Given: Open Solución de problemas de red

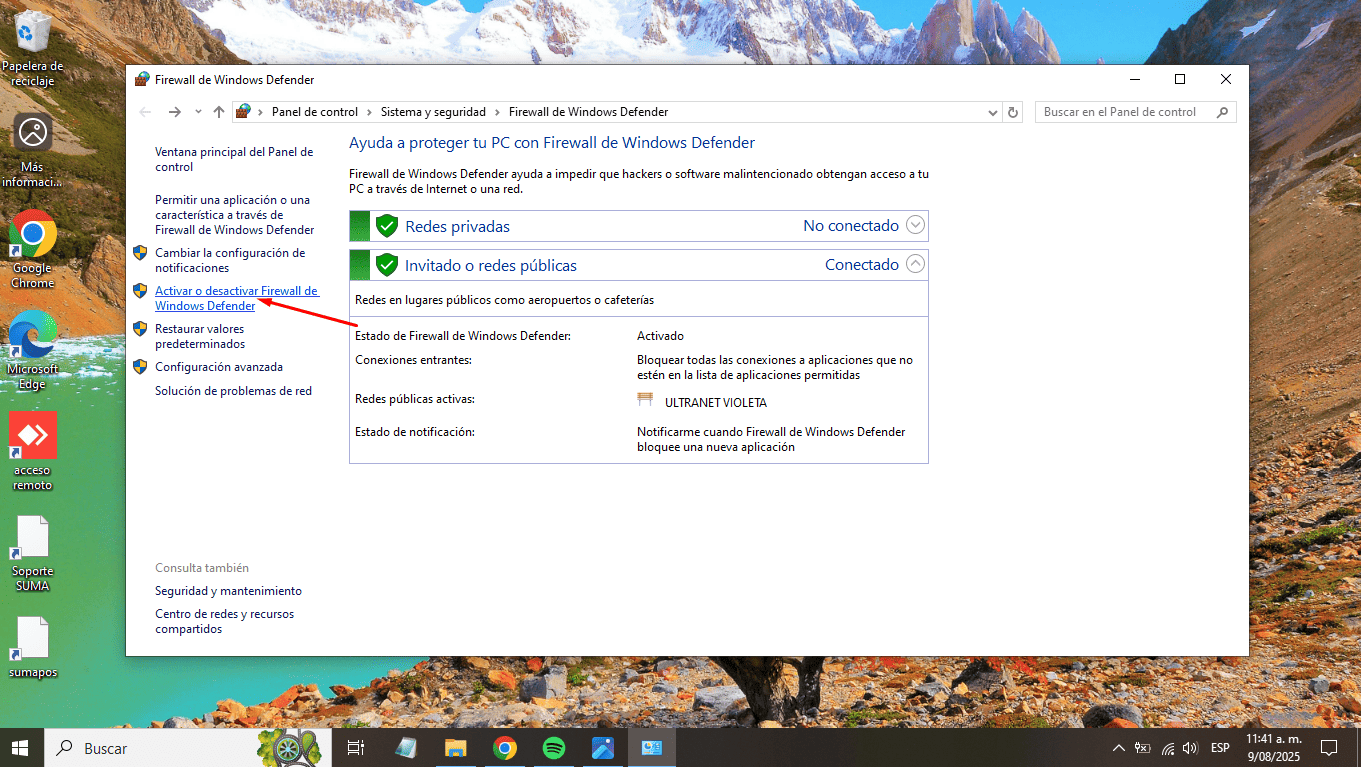Looking at the screenshot, I should [x=233, y=391].
